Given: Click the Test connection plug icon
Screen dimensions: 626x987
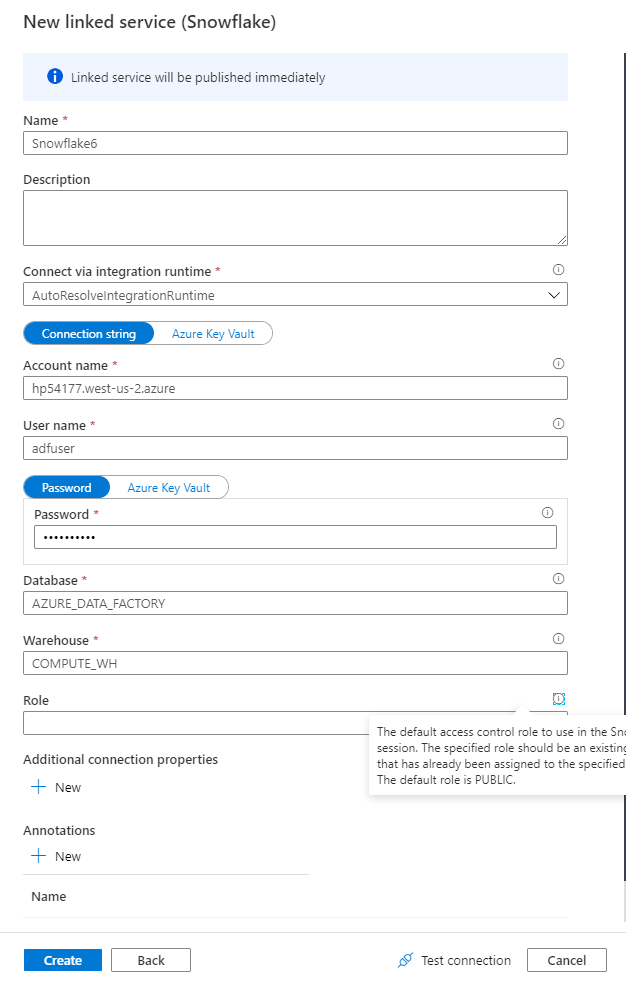Looking at the screenshot, I should click(405, 960).
